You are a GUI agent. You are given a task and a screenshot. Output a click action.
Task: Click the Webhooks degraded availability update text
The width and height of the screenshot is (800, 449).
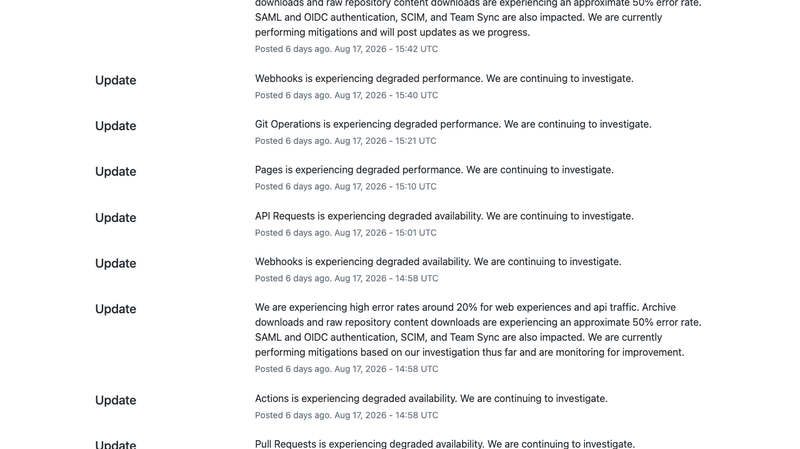click(x=438, y=262)
